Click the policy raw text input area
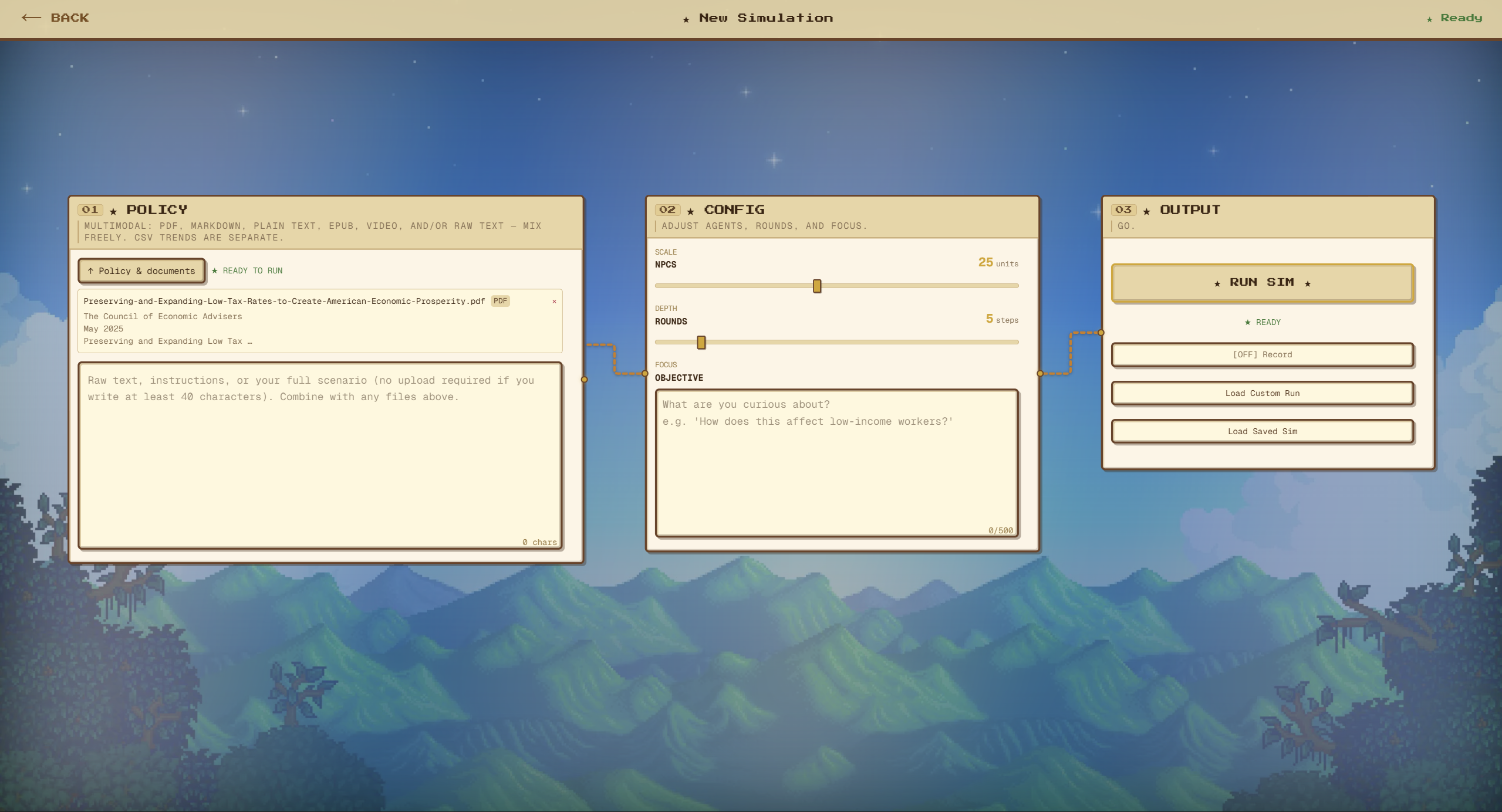1502x812 pixels. tap(320, 455)
